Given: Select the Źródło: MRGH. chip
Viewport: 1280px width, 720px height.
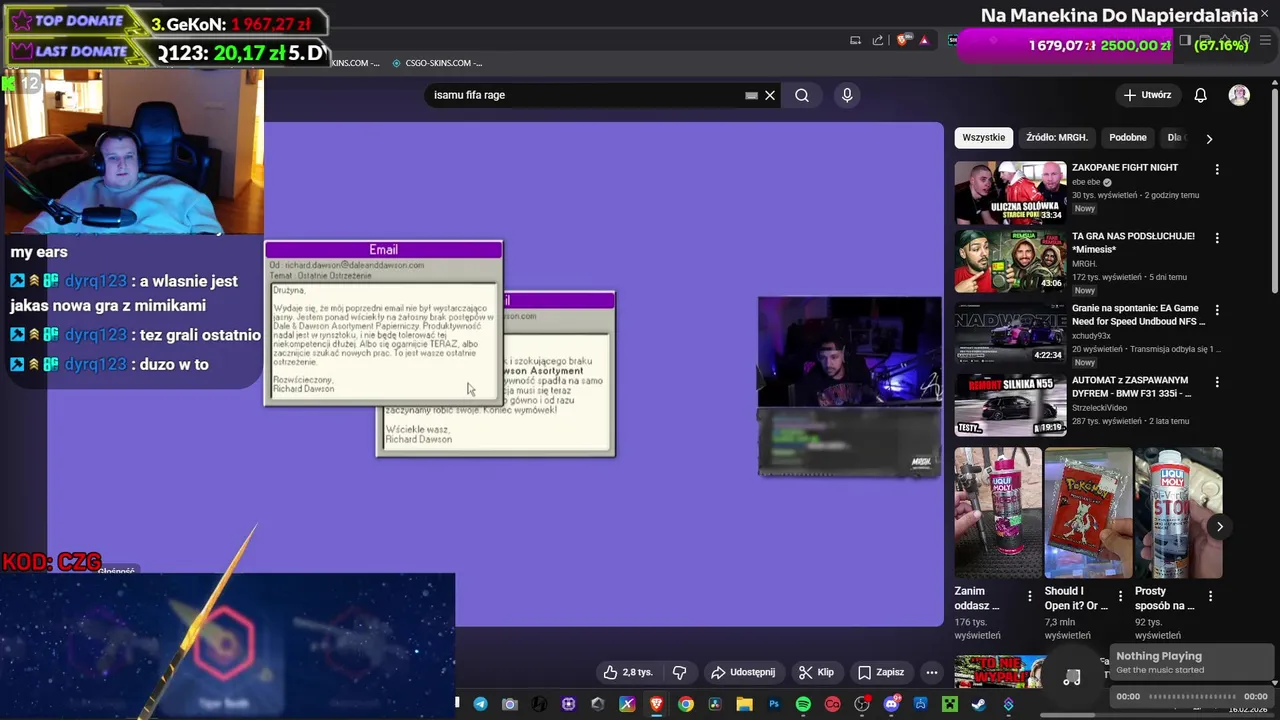Looking at the screenshot, I should (1056, 138).
